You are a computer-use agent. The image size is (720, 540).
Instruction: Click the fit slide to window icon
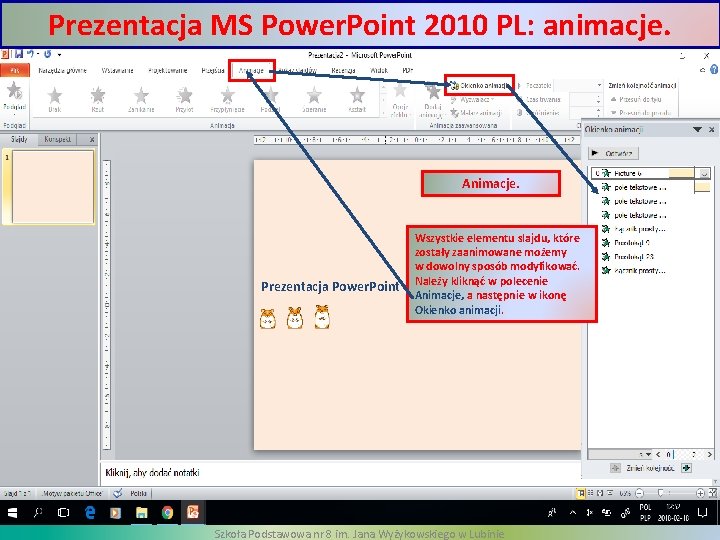click(x=712, y=493)
